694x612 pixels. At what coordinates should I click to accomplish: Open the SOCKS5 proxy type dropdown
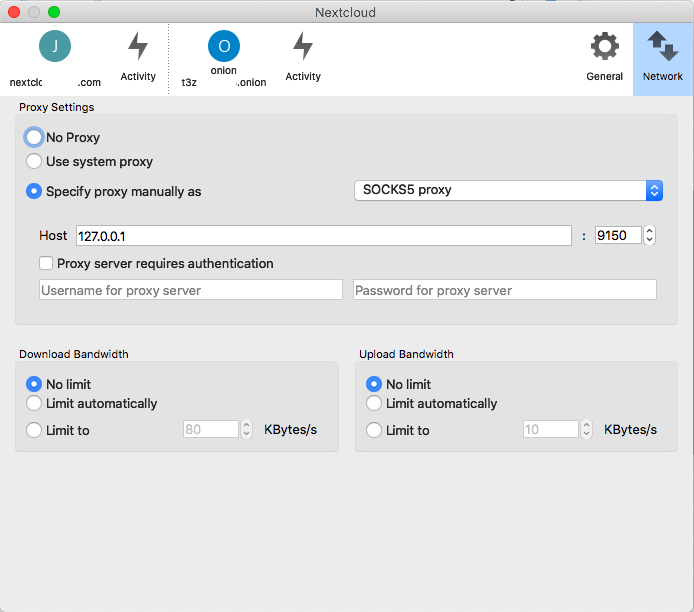[508, 190]
